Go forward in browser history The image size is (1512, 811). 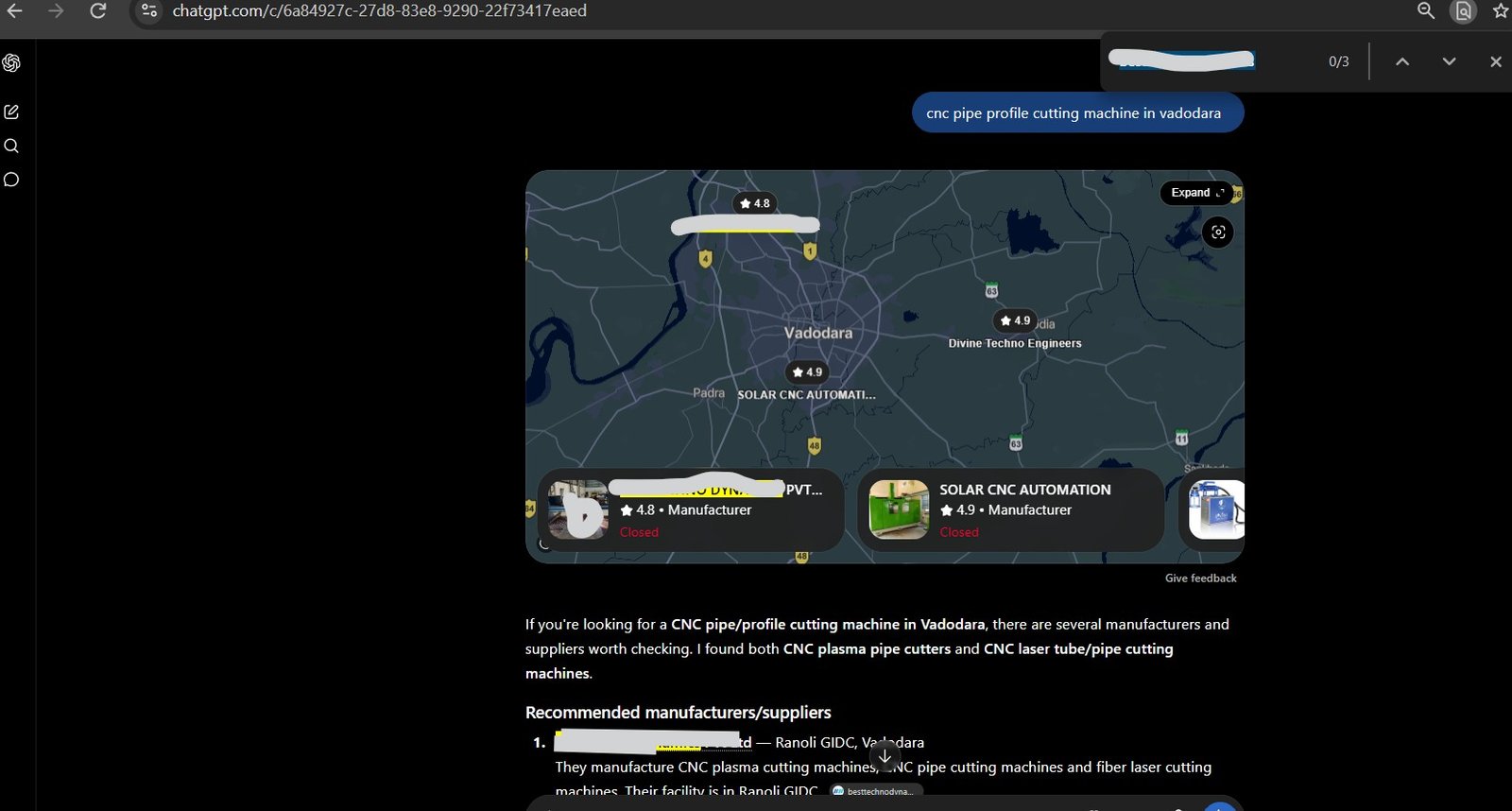[x=57, y=11]
